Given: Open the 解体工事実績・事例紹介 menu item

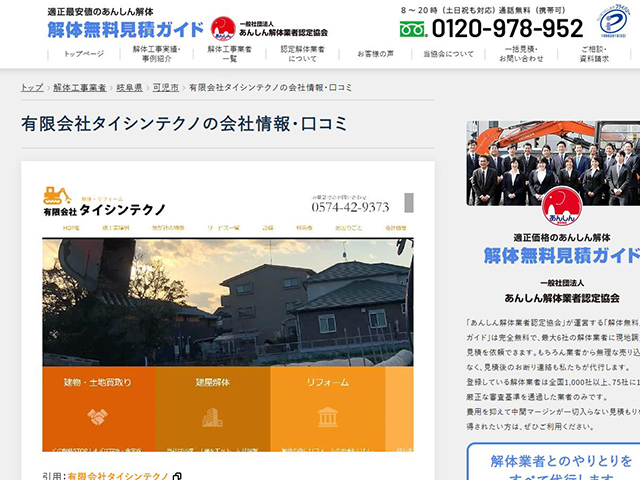Looking at the screenshot, I should tap(156, 54).
